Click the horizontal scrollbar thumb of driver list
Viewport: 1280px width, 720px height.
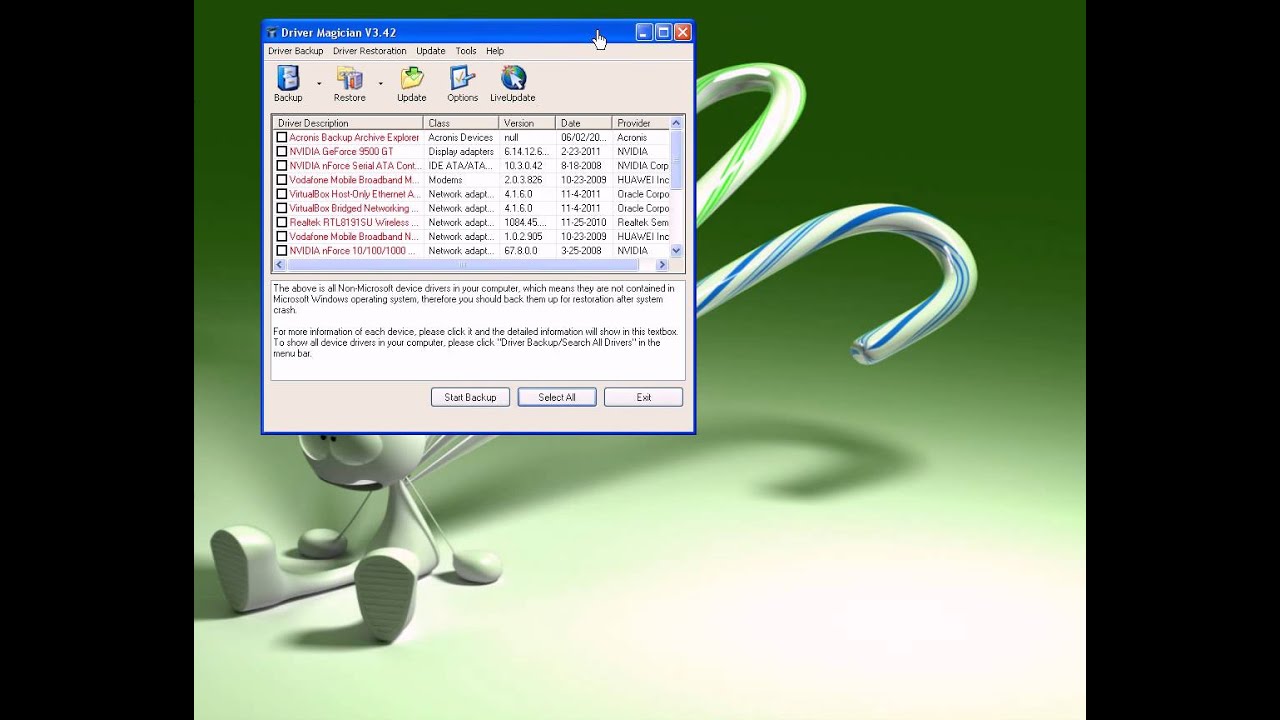[x=463, y=265]
